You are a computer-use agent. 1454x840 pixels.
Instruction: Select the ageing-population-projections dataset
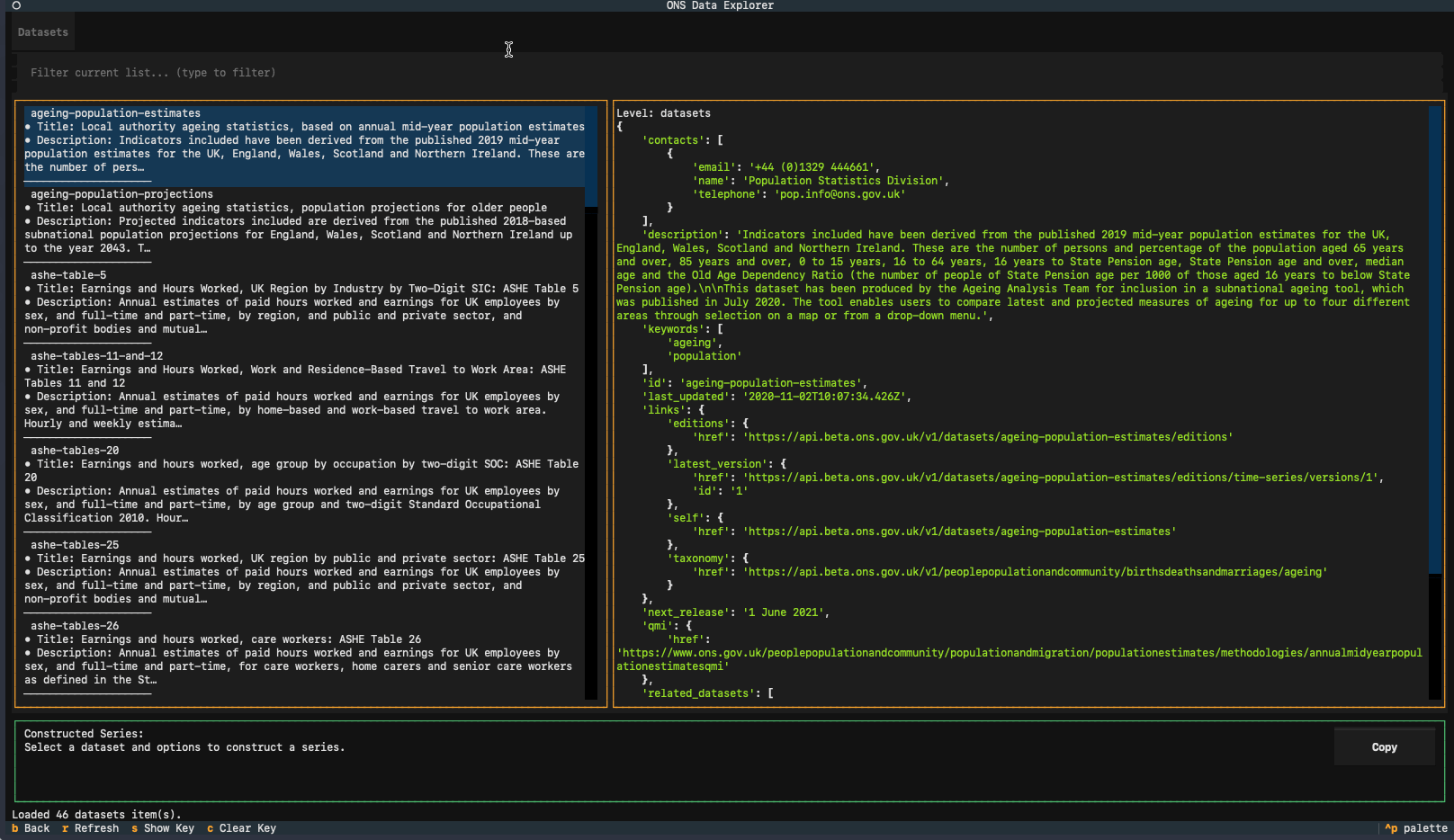(x=305, y=228)
